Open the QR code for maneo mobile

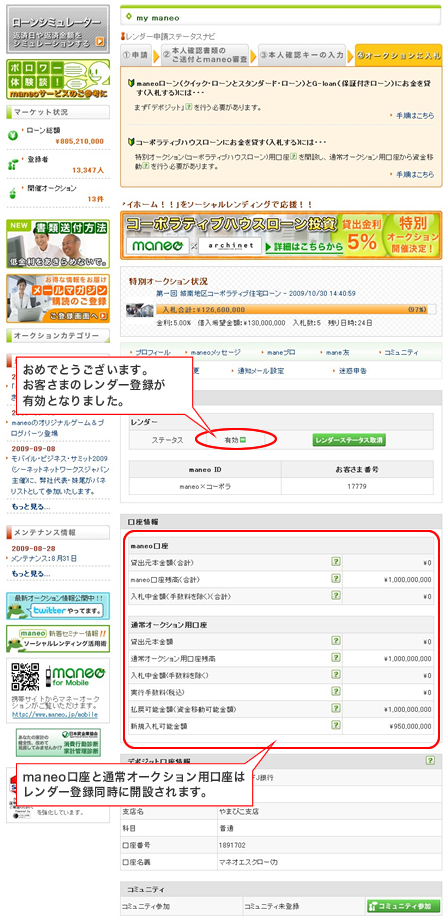coord(25,677)
